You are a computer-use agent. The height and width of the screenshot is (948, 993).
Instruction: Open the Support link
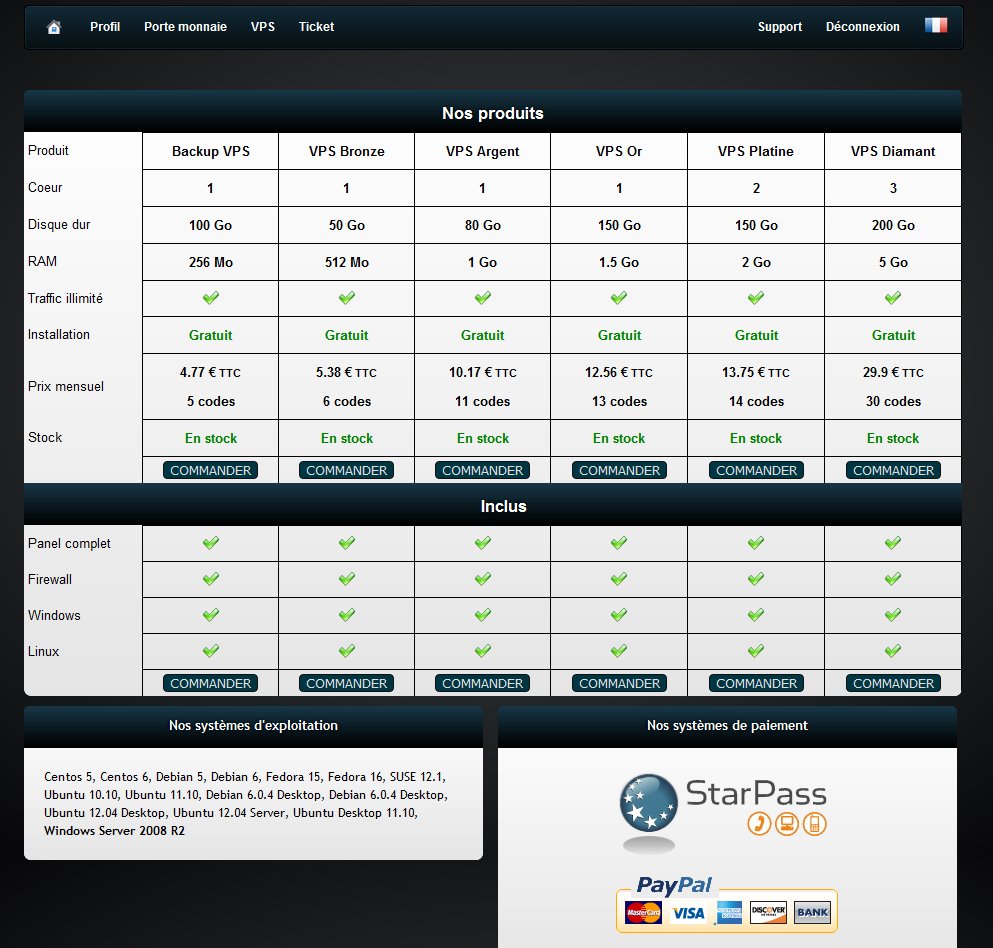tap(780, 27)
